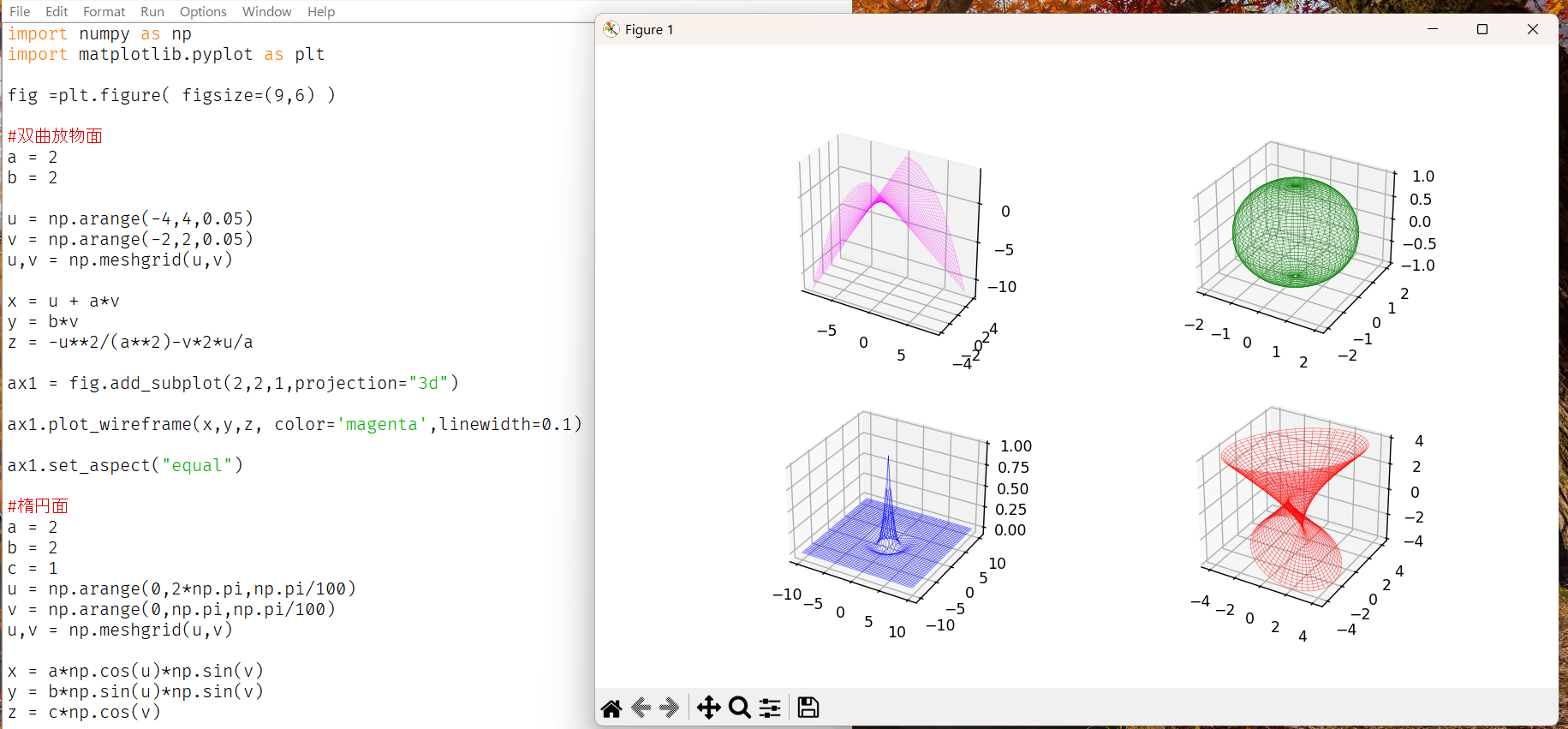Minimize the Figure 1 window
Viewport: 1568px width, 729px height.
click(x=1433, y=29)
